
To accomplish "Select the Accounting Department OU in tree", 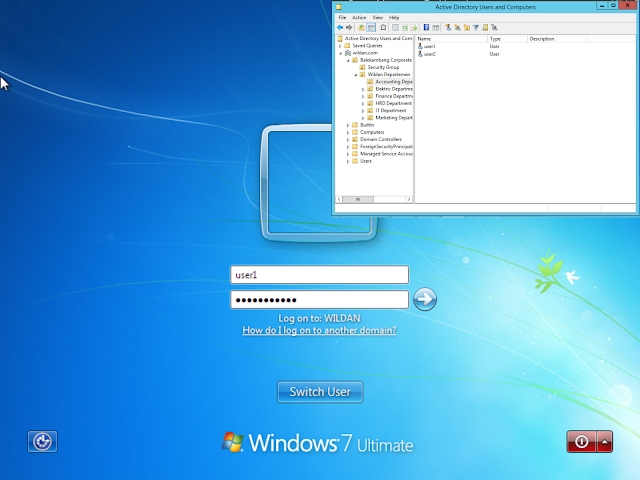I will (393, 82).
